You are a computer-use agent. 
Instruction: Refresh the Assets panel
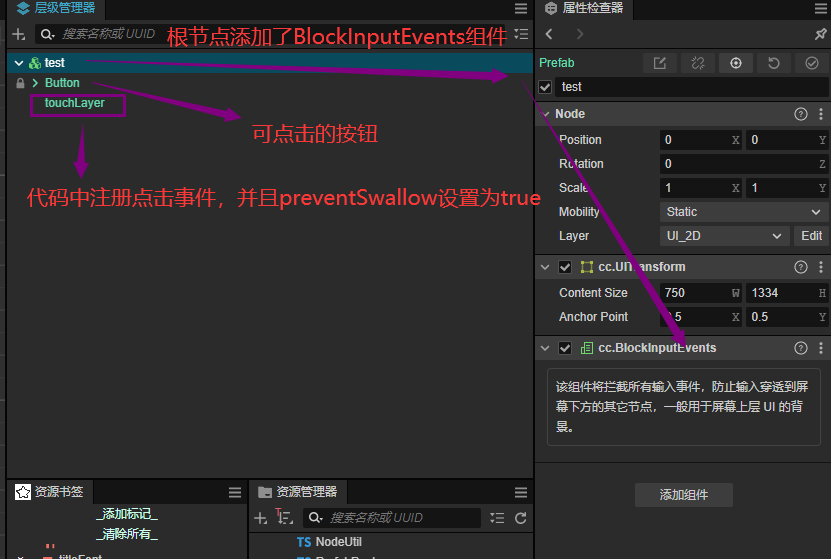(520, 518)
